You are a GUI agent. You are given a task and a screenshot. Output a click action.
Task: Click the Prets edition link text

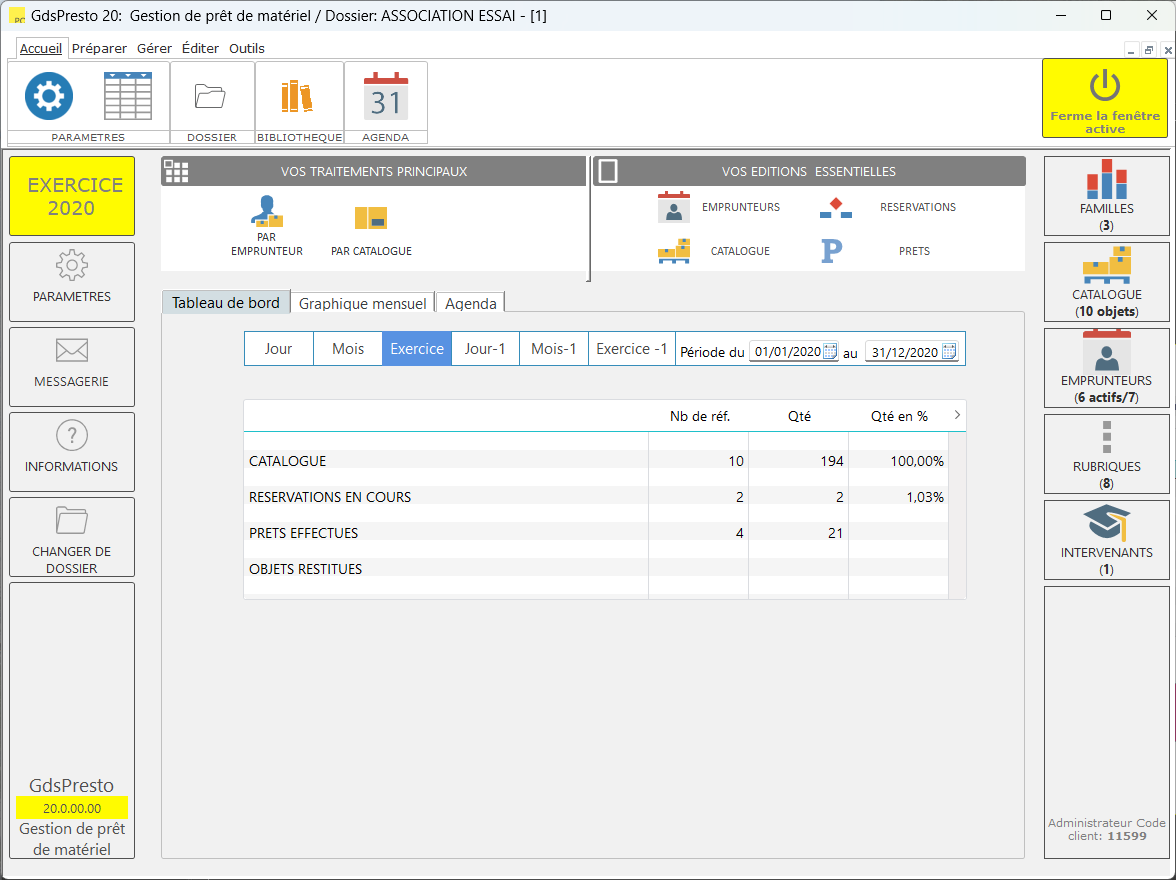pos(914,251)
